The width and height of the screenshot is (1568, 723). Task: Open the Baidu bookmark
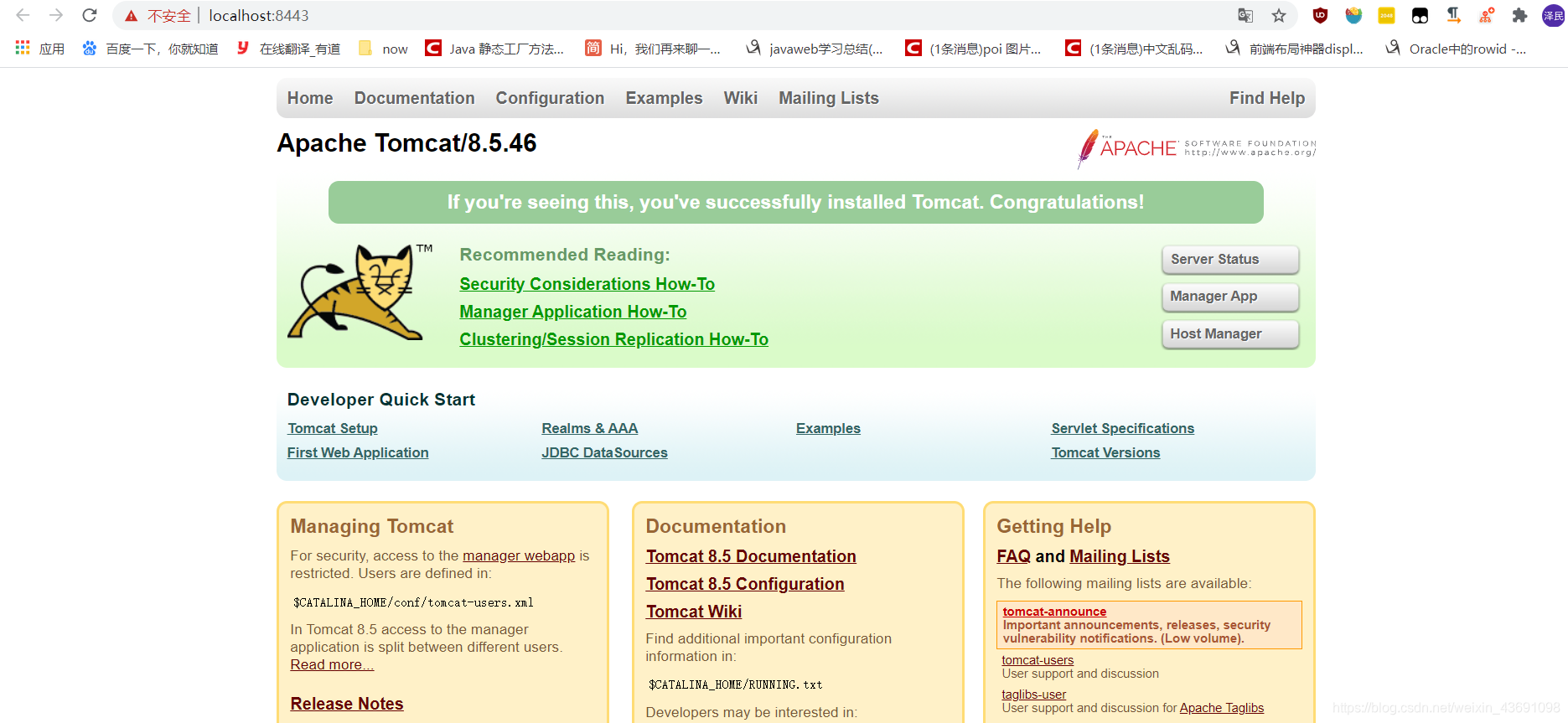click(150, 49)
